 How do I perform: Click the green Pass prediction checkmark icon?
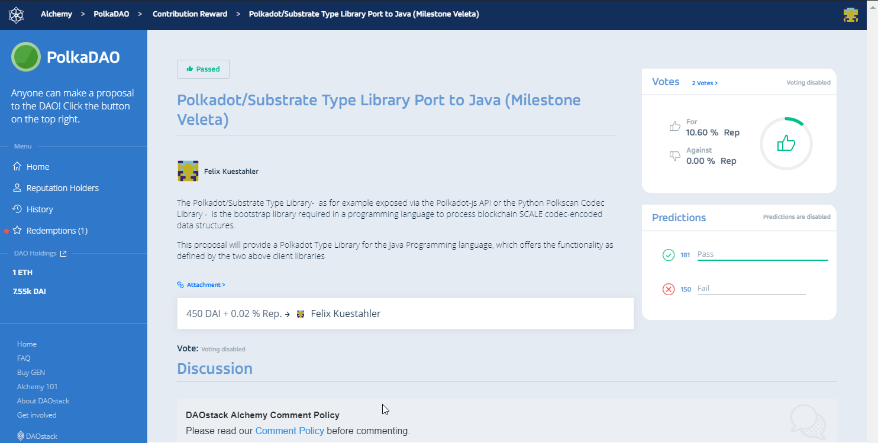(668, 255)
